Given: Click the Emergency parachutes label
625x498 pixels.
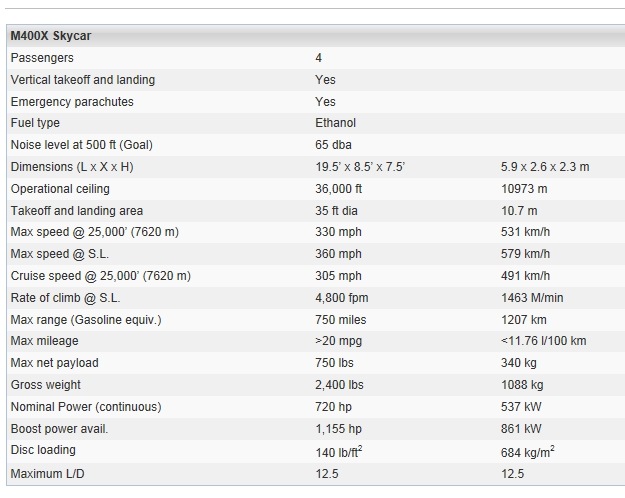Looking at the screenshot, I should (72, 102).
